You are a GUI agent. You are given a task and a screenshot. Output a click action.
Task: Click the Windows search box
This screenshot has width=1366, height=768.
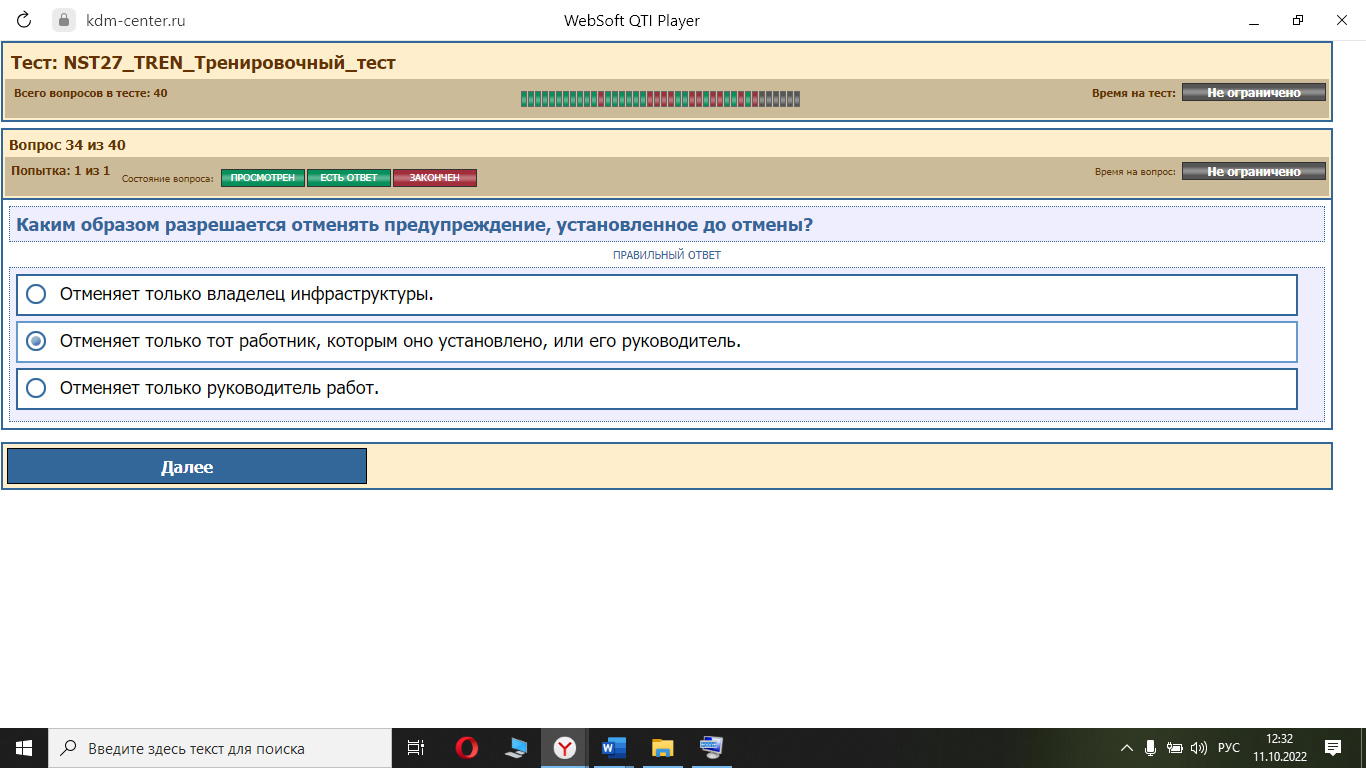220,748
